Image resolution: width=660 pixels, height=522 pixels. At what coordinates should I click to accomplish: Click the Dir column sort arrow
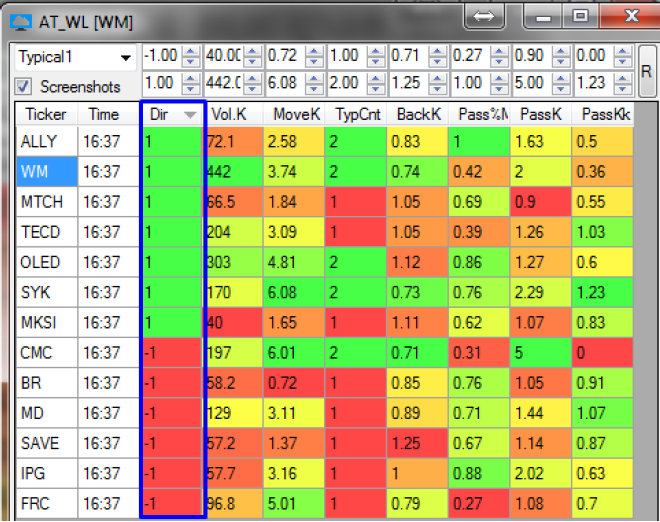(190, 115)
